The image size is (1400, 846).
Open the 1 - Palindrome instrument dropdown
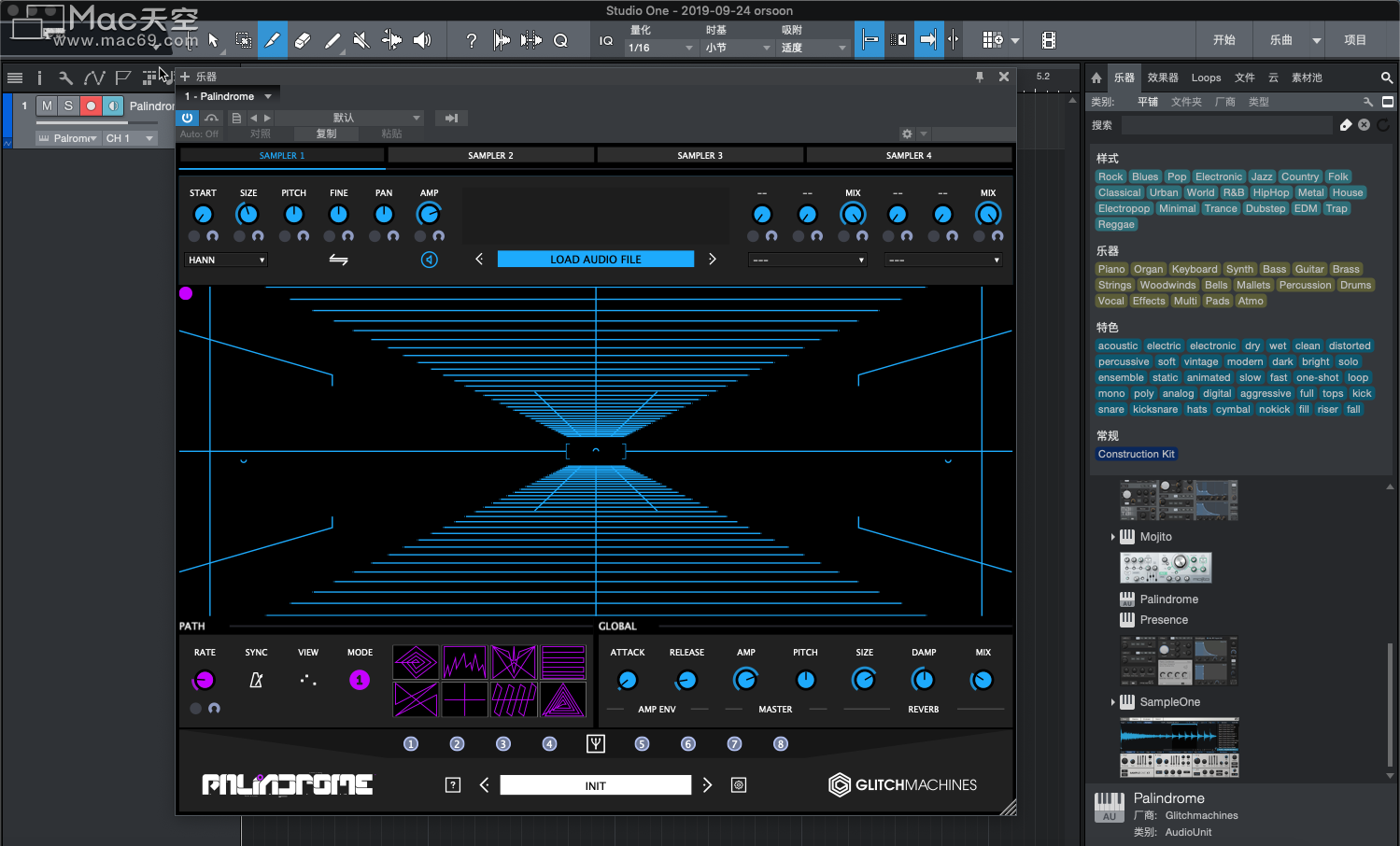[x=228, y=96]
